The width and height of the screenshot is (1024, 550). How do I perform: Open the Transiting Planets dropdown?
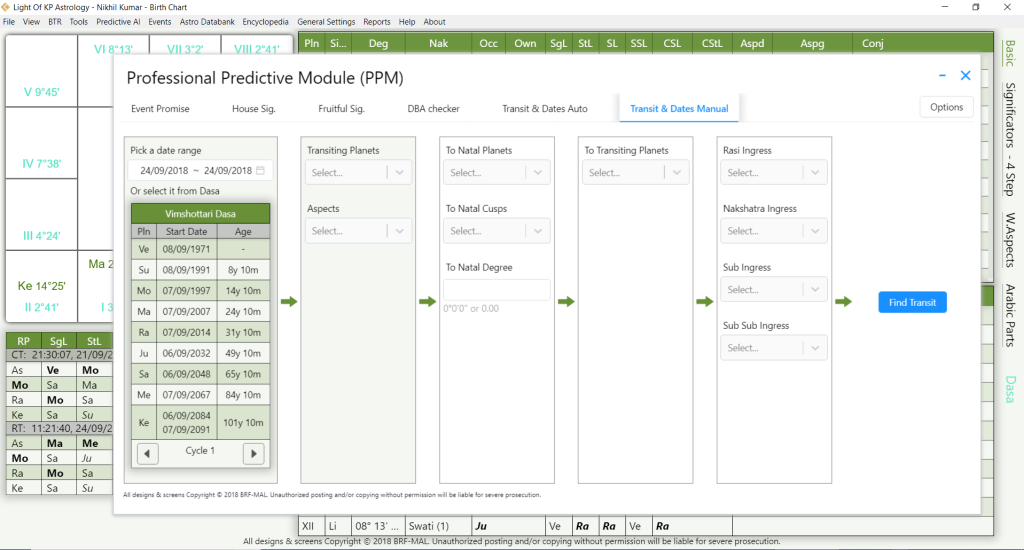359,173
